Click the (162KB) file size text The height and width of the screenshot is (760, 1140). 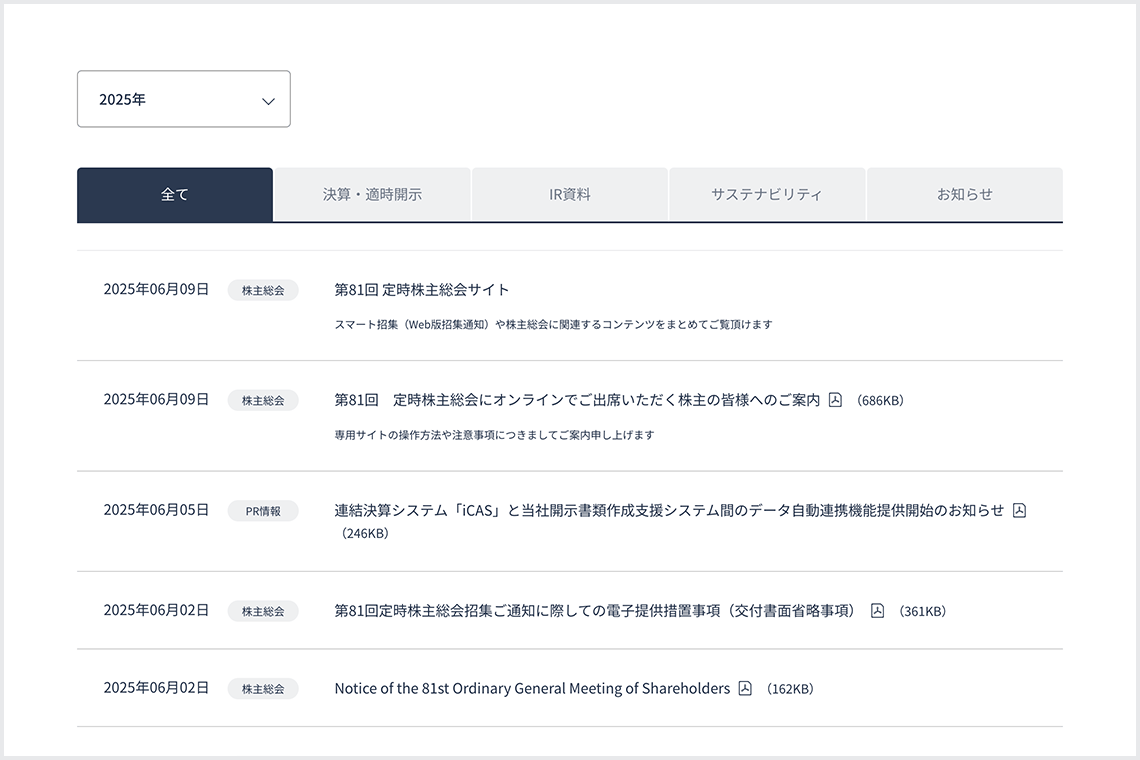[790, 689]
